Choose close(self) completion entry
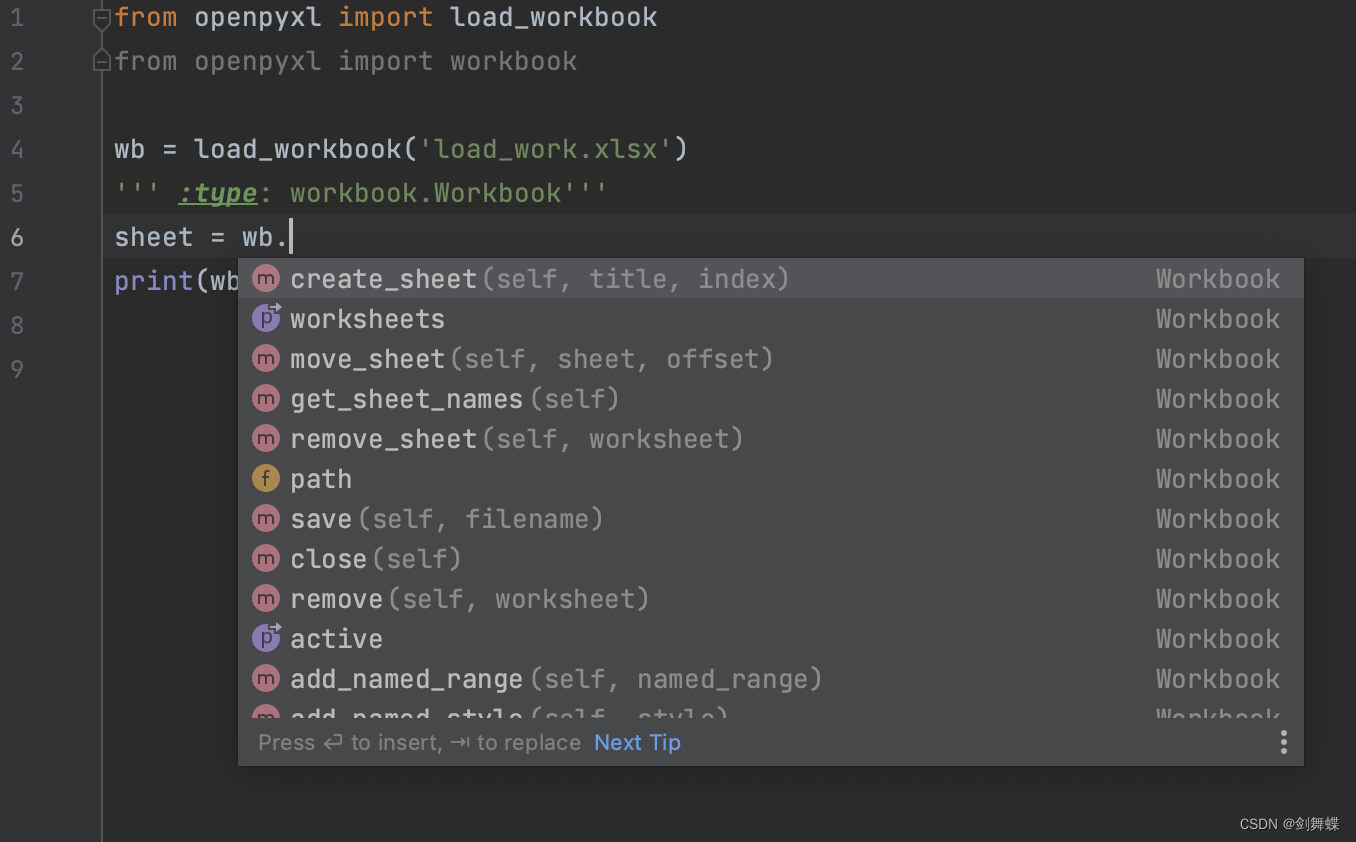Image resolution: width=1356 pixels, height=842 pixels. 770,558
